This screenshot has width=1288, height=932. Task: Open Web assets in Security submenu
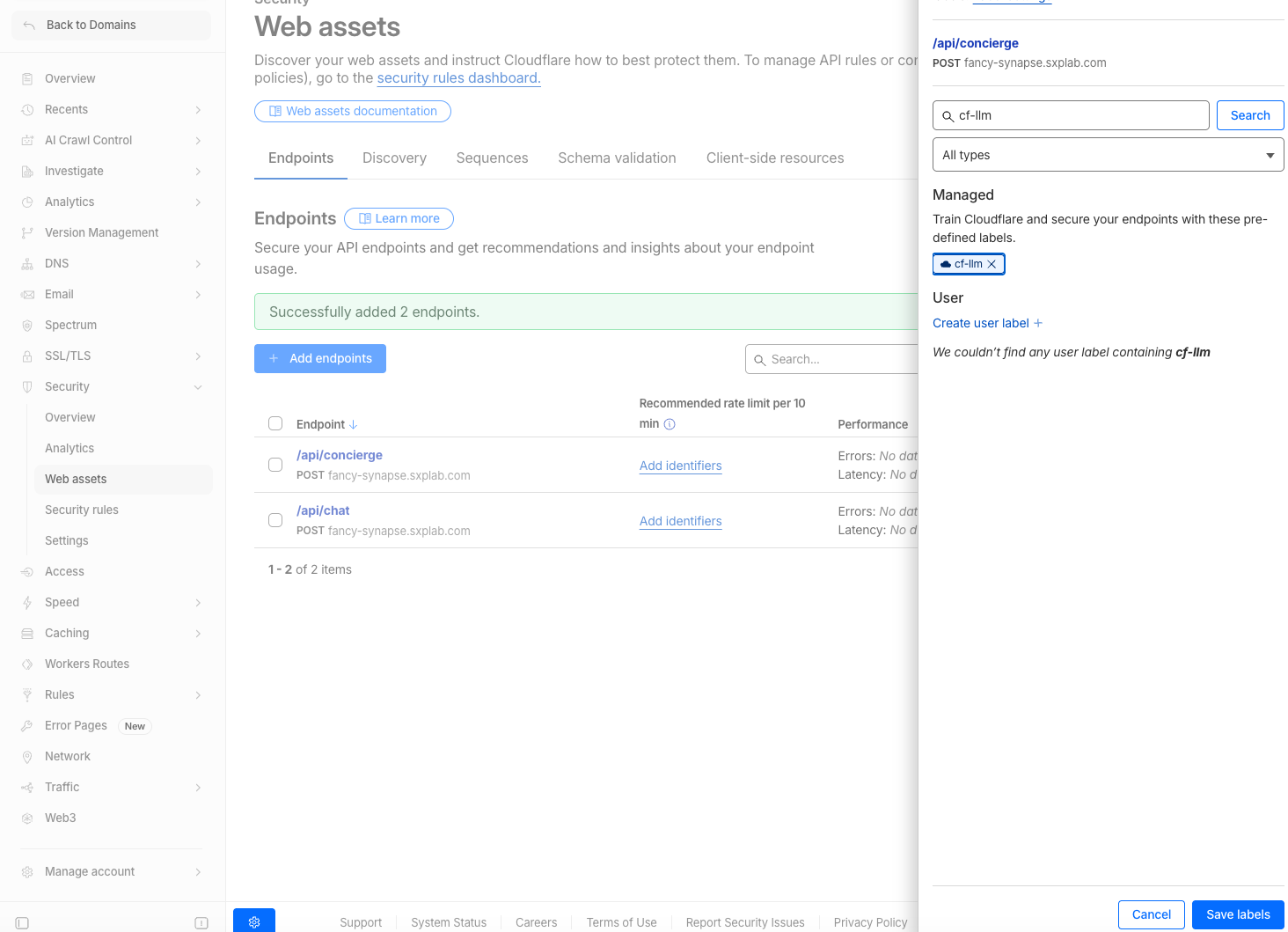(x=123, y=479)
